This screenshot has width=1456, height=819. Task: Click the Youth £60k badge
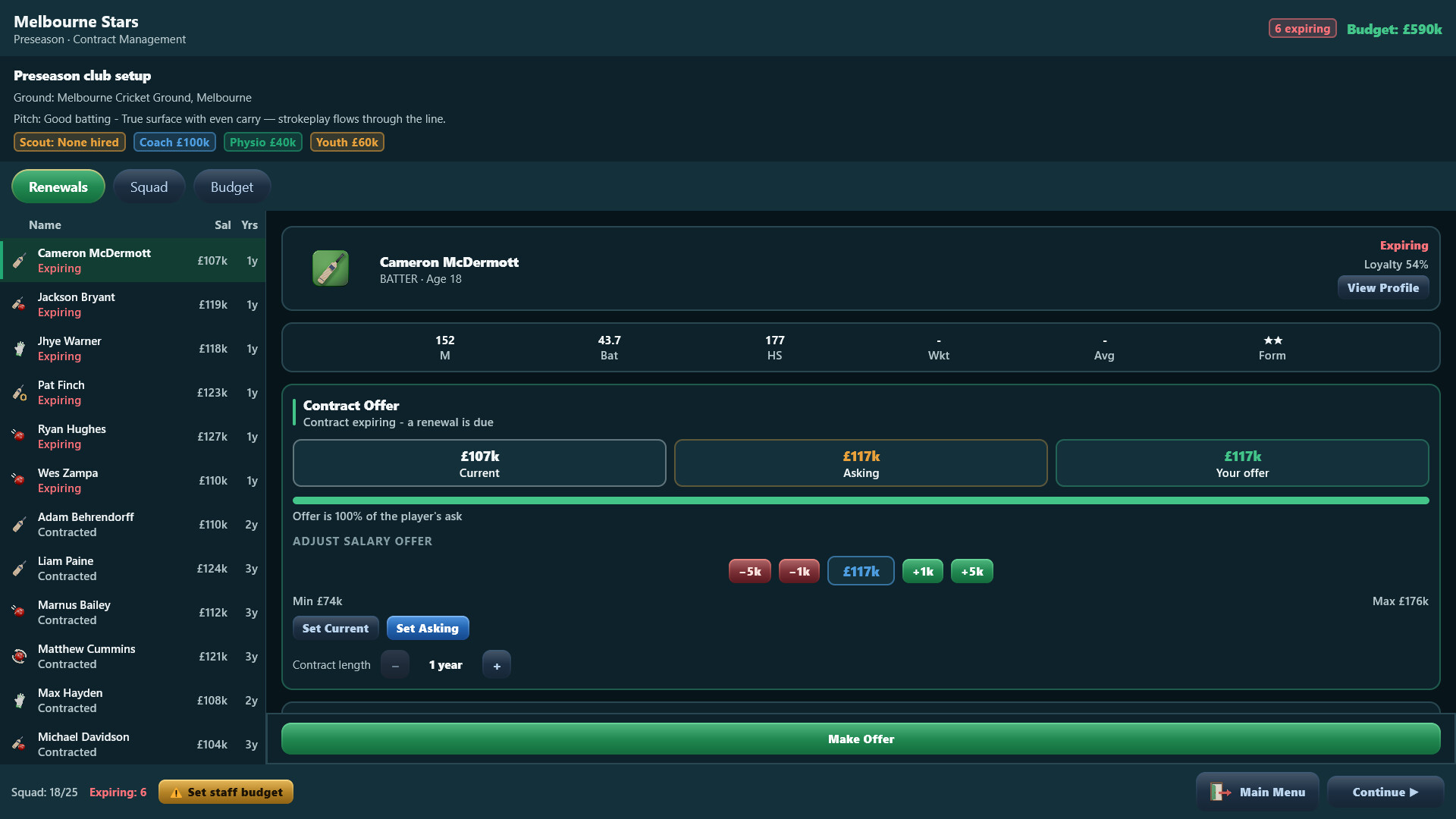[x=347, y=143]
